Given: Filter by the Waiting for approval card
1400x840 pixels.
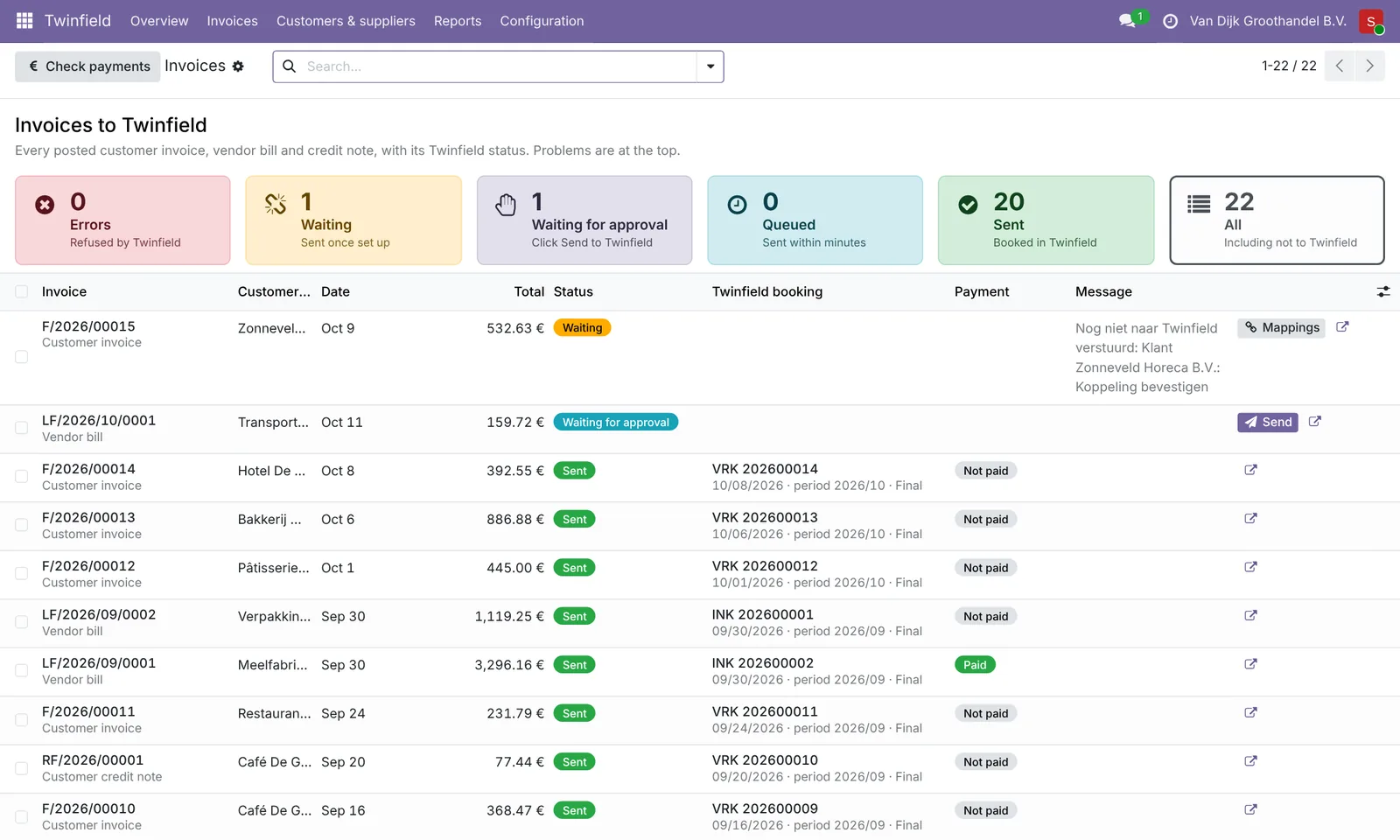Looking at the screenshot, I should click(584, 220).
